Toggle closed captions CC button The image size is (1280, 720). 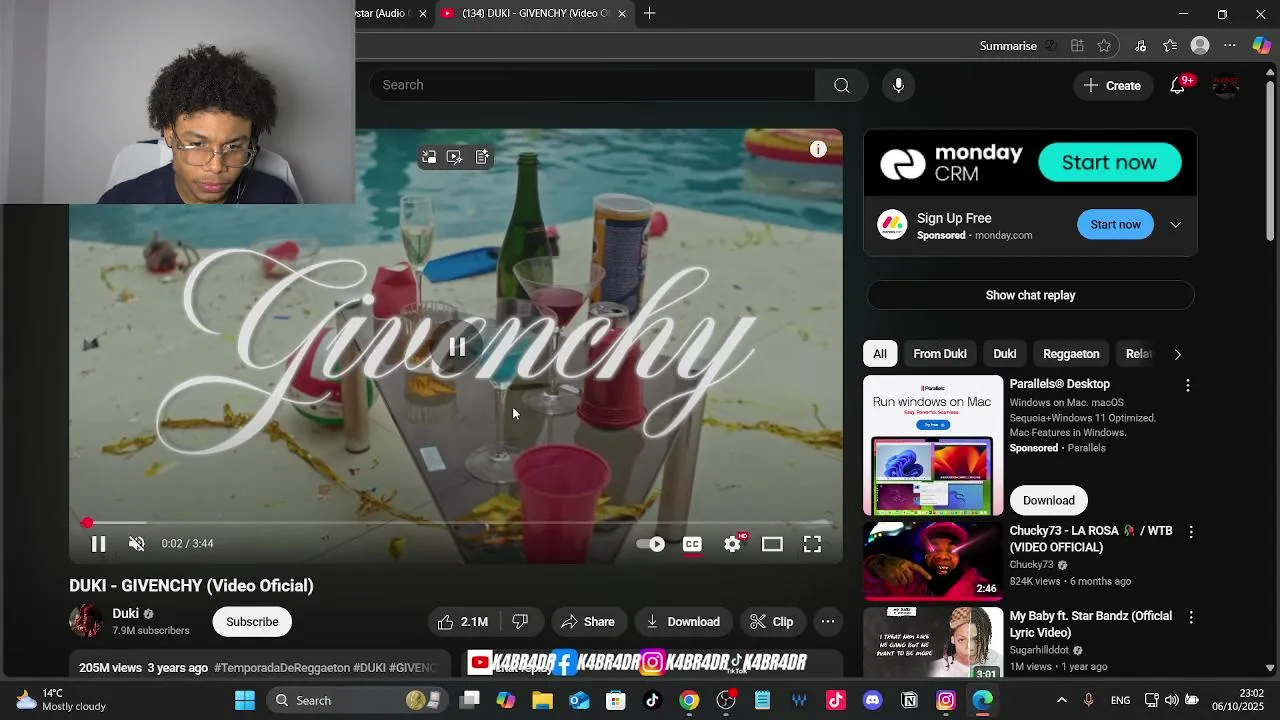(x=692, y=544)
